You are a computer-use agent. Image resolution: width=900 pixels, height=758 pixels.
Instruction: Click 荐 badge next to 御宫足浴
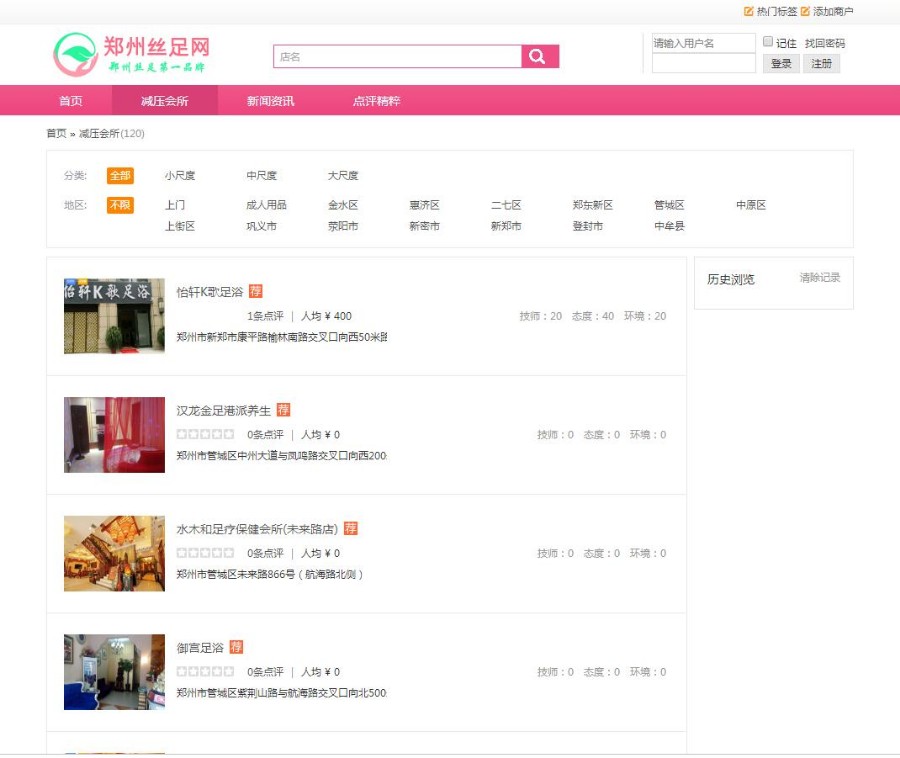point(236,647)
